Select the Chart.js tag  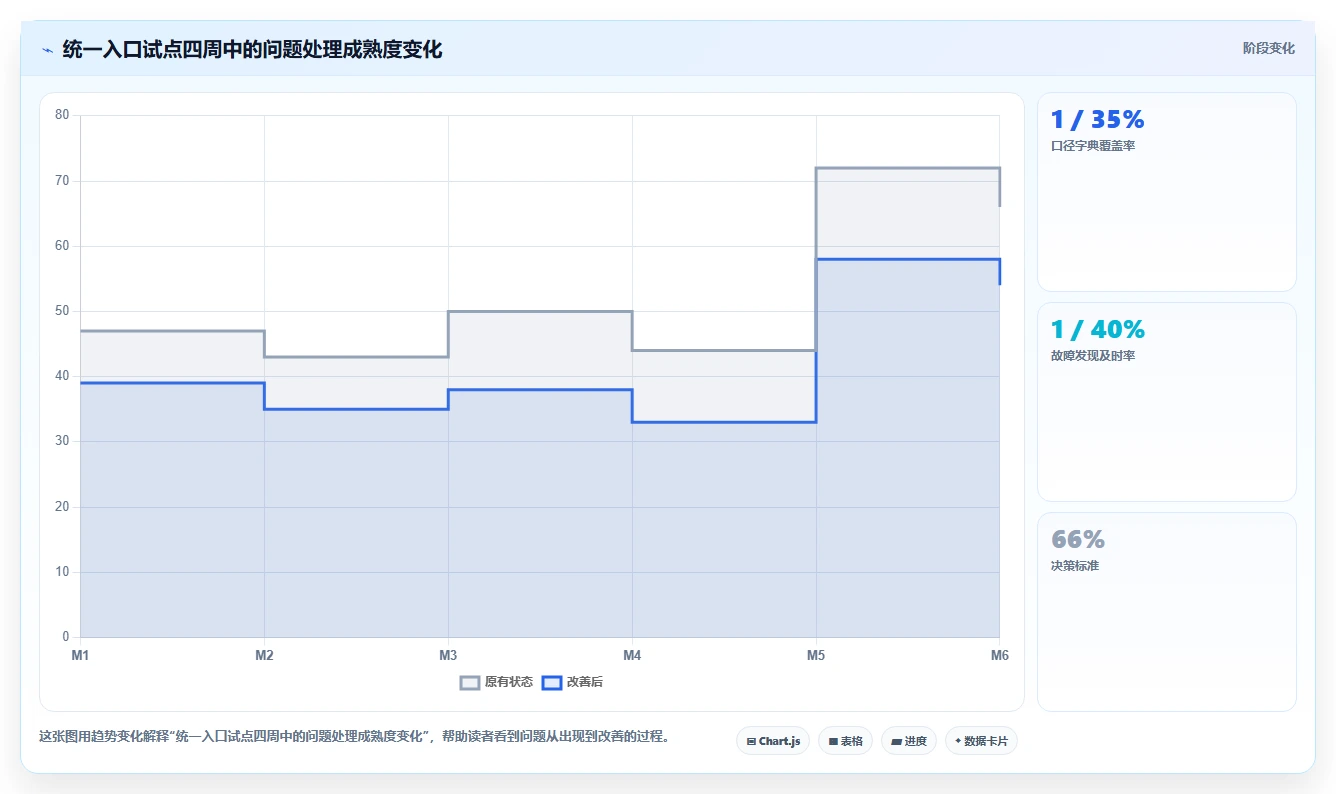coord(773,741)
